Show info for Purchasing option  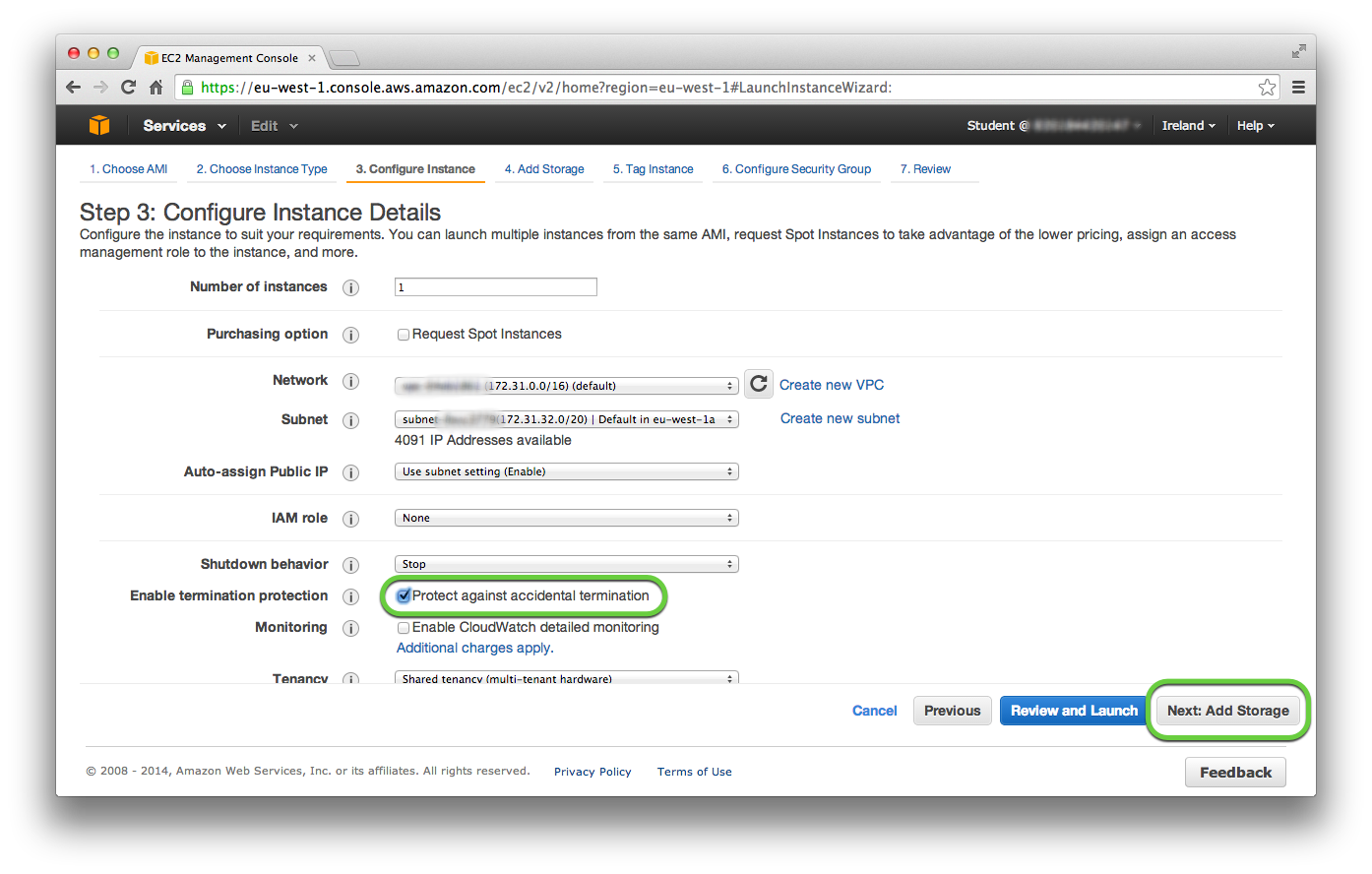(350, 335)
